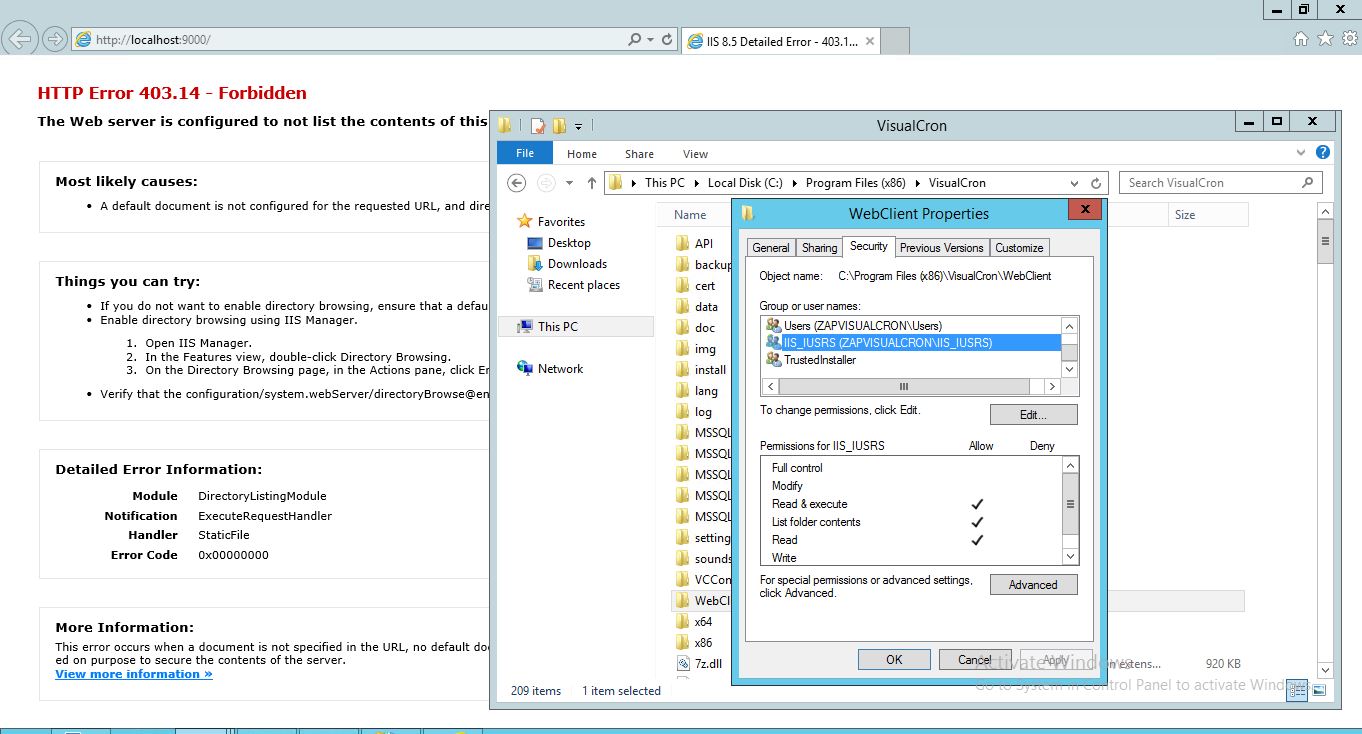This screenshot has height=734, width=1362.
Task: Open the address bar path history dropdown
Action: 1075,183
